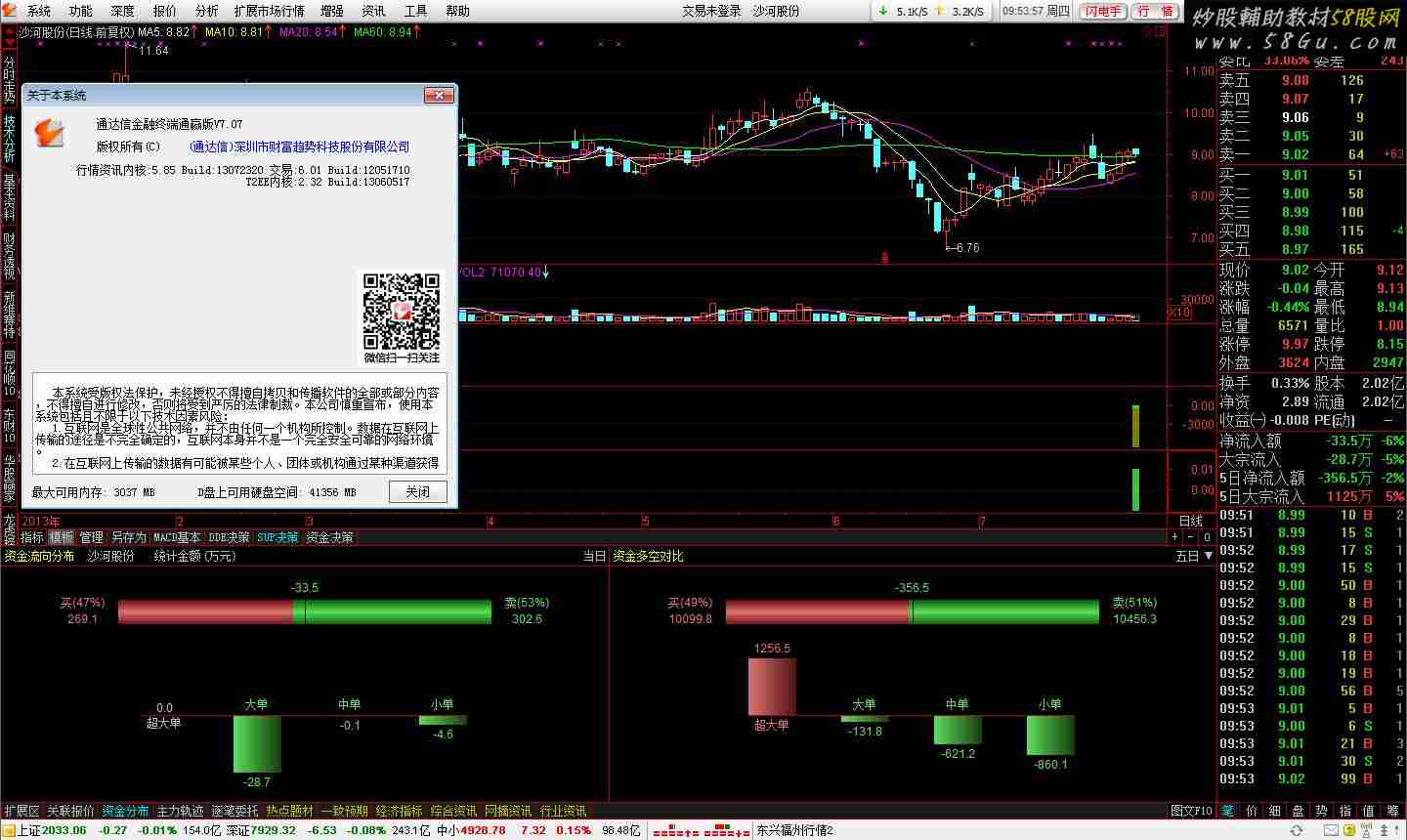Click 东兴福州行情2 server in the status bar
The height and width of the screenshot is (840, 1407).
tap(794, 830)
